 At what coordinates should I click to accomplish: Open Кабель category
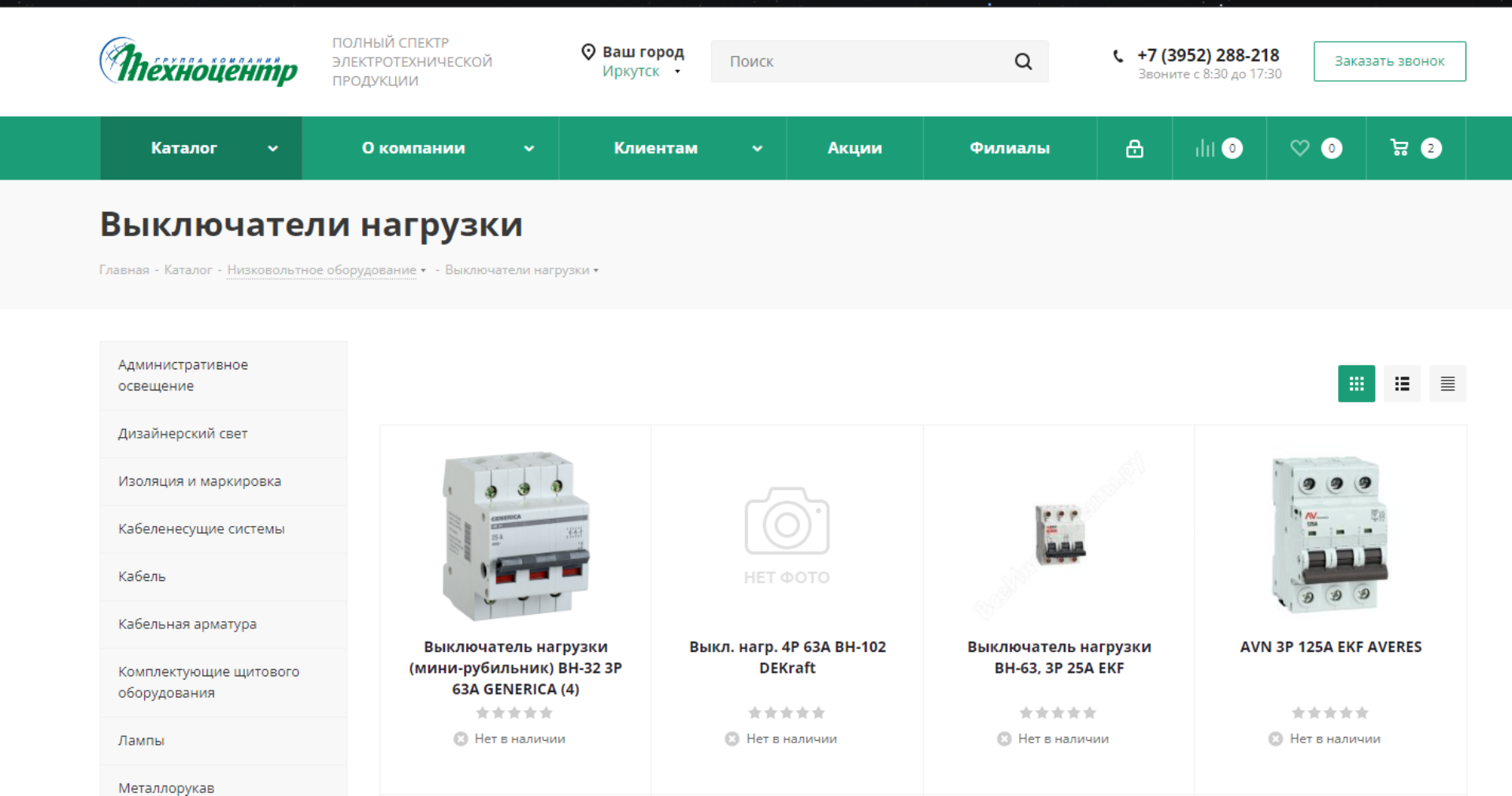point(224,576)
